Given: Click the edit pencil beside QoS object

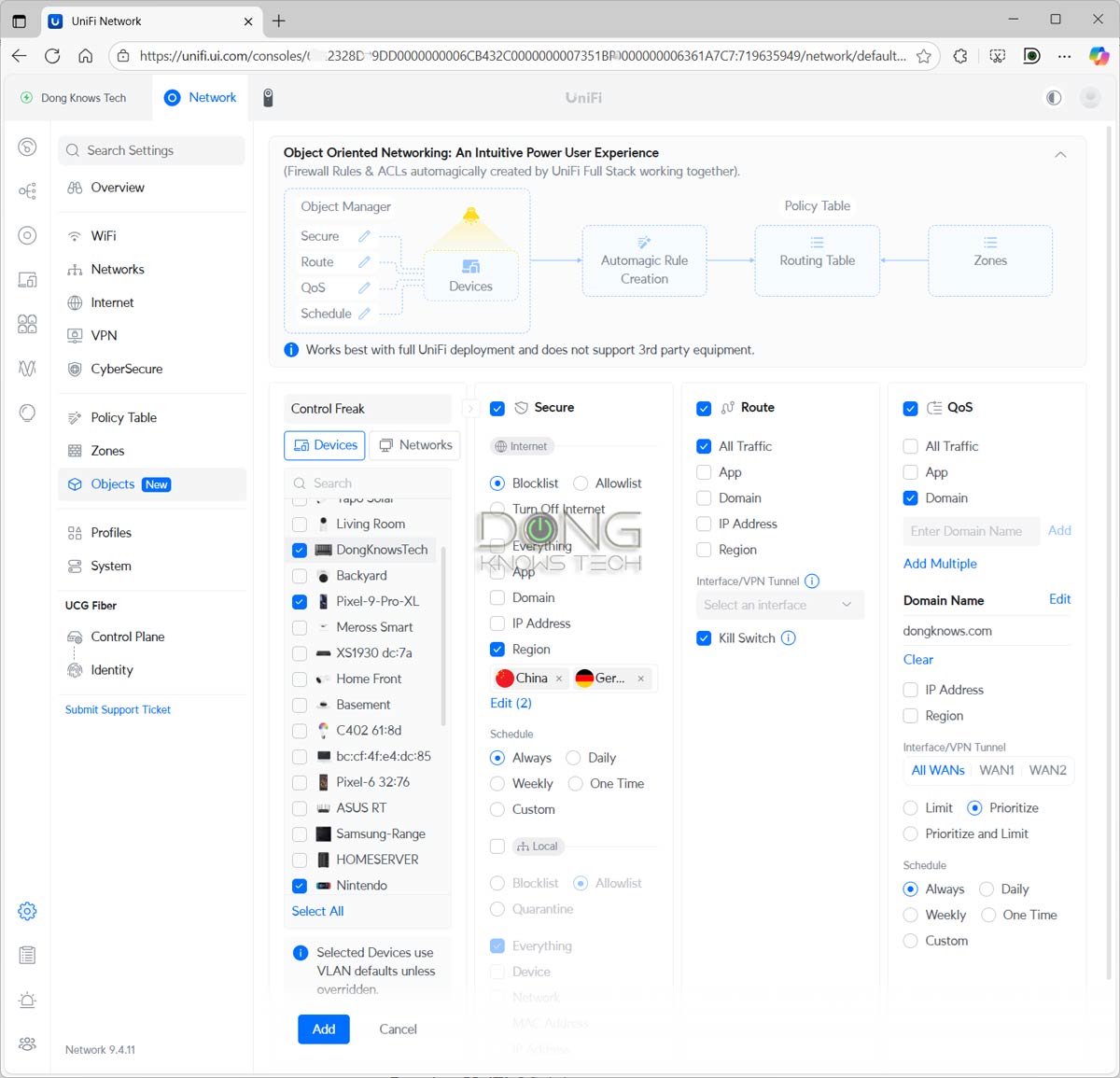Looking at the screenshot, I should pos(364,287).
